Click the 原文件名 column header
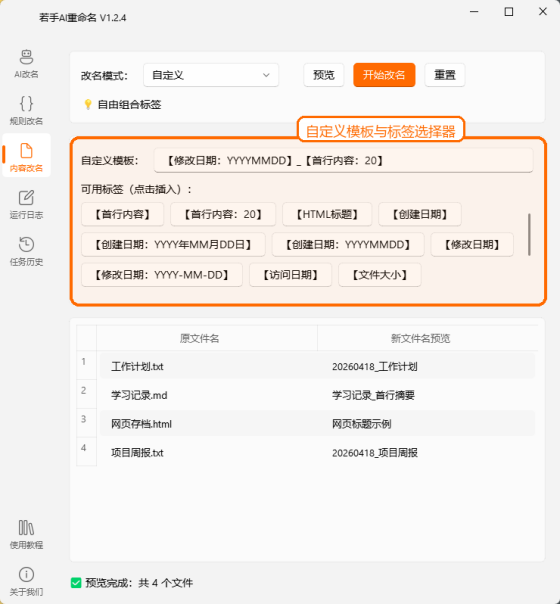Image resolution: width=560 pixels, height=604 pixels. click(x=207, y=338)
